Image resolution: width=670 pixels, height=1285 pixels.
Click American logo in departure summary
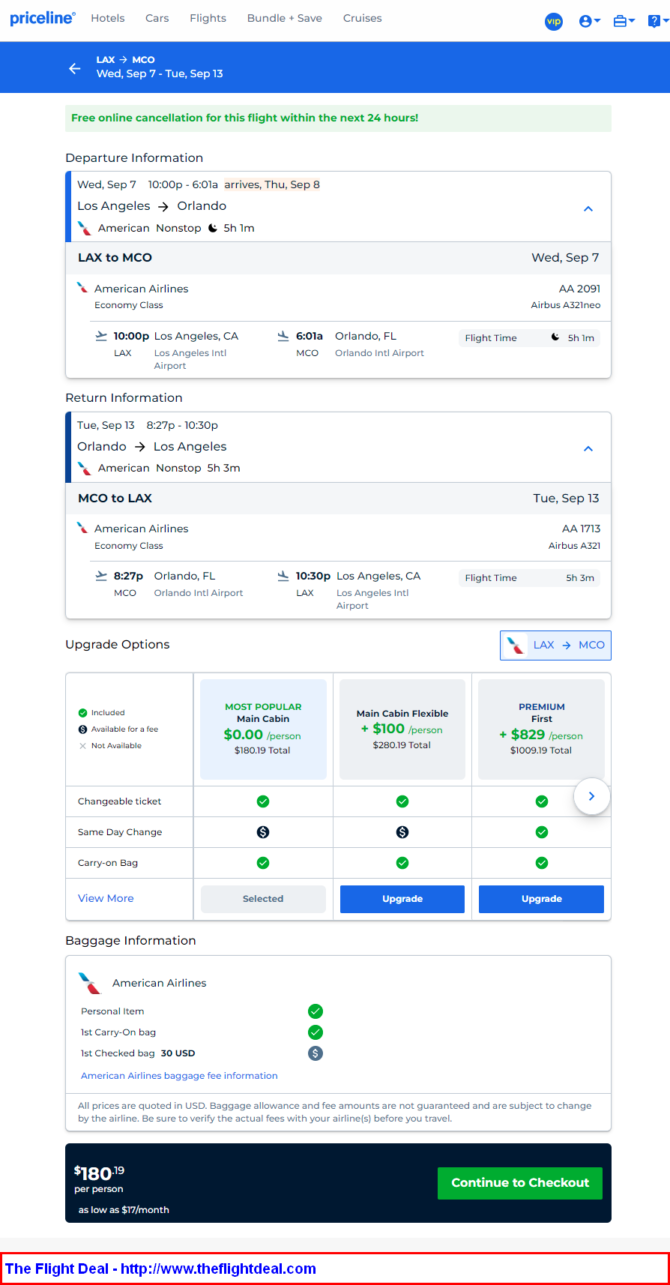[x=85, y=228]
